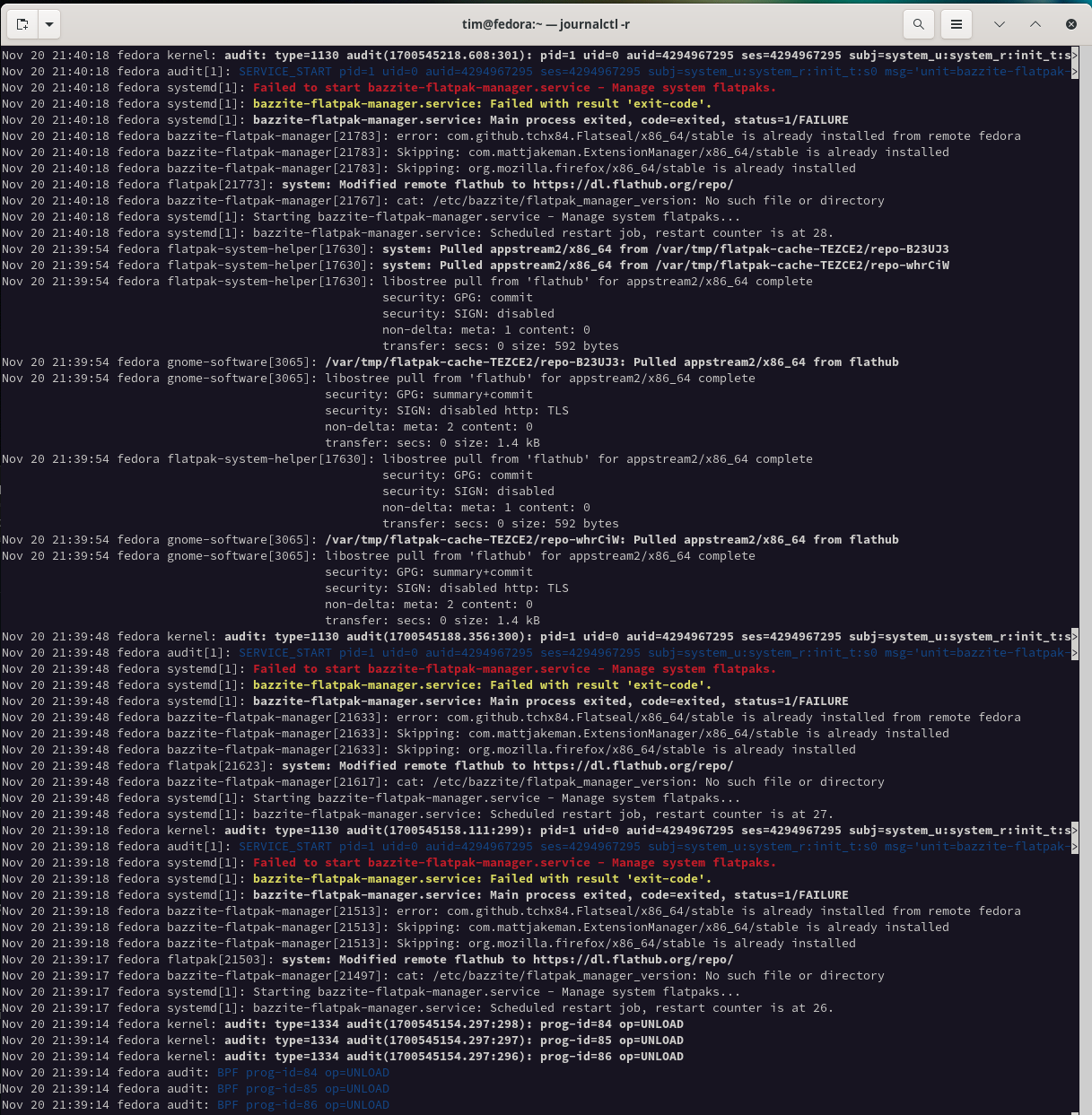Minimize the Console window via the chevron

click(999, 24)
